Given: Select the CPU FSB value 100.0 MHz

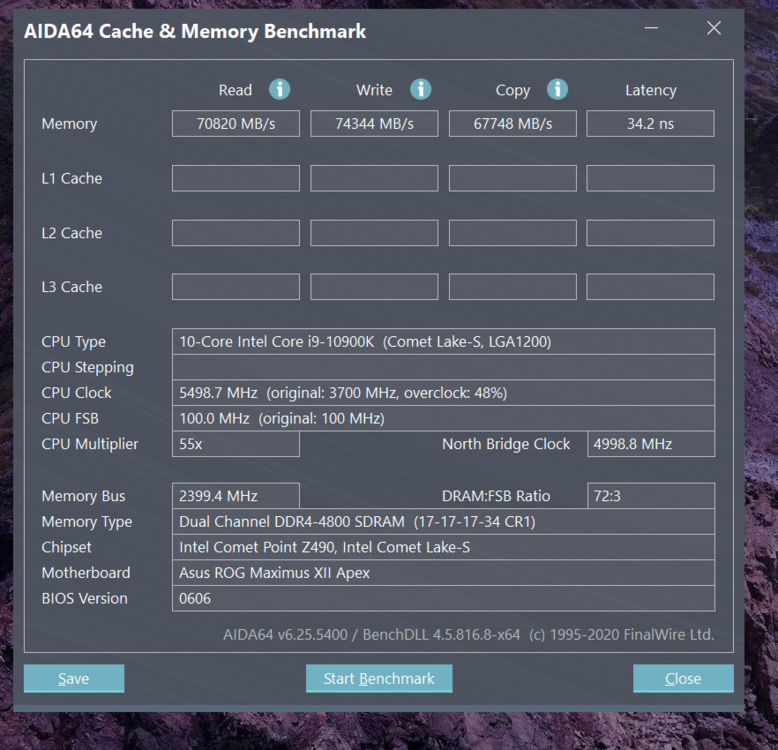Looking at the screenshot, I should point(444,418).
